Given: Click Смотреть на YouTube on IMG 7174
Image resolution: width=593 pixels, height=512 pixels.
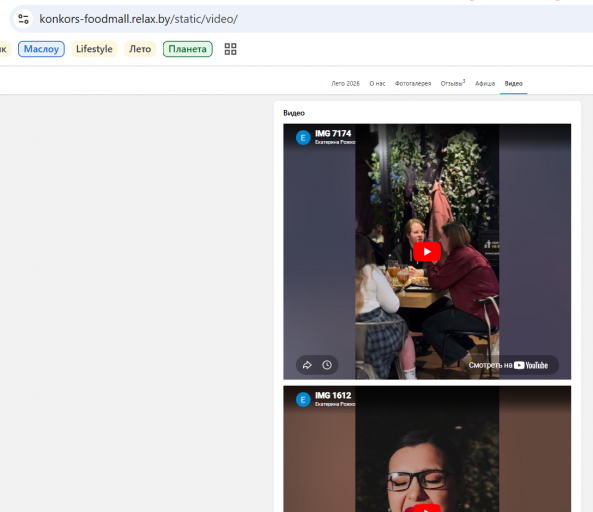Looking at the screenshot, I should pos(508,365).
